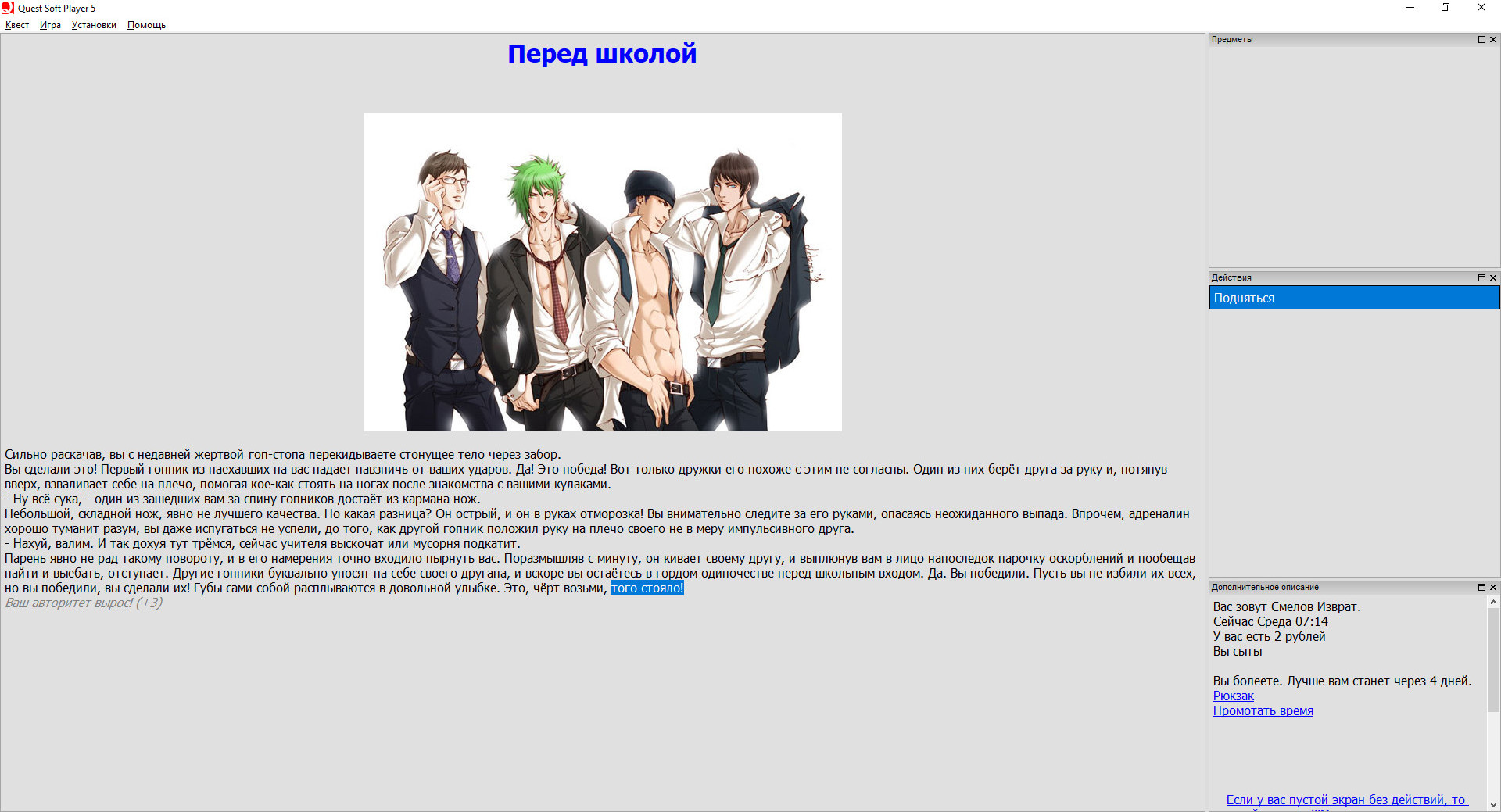
Task: Click the description panel scrollbar thumb
Action: click(x=1493, y=660)
